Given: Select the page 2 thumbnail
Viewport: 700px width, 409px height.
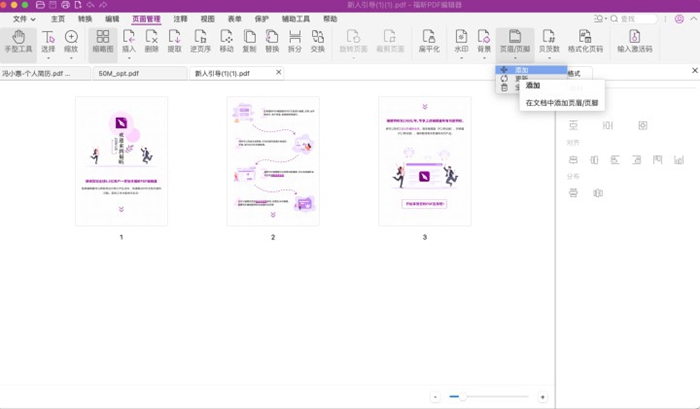Looking at the screenshot, I should coord(272,161).
